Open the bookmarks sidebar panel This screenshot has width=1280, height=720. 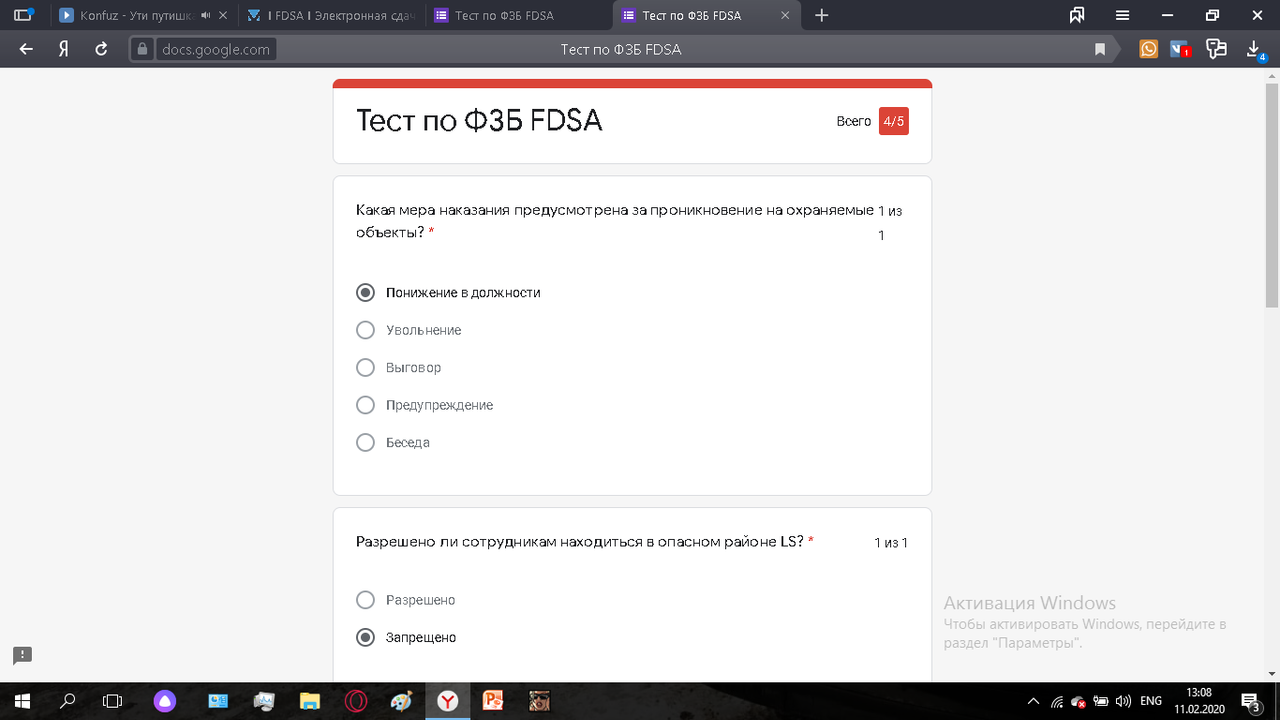(x=1077, y=15)
